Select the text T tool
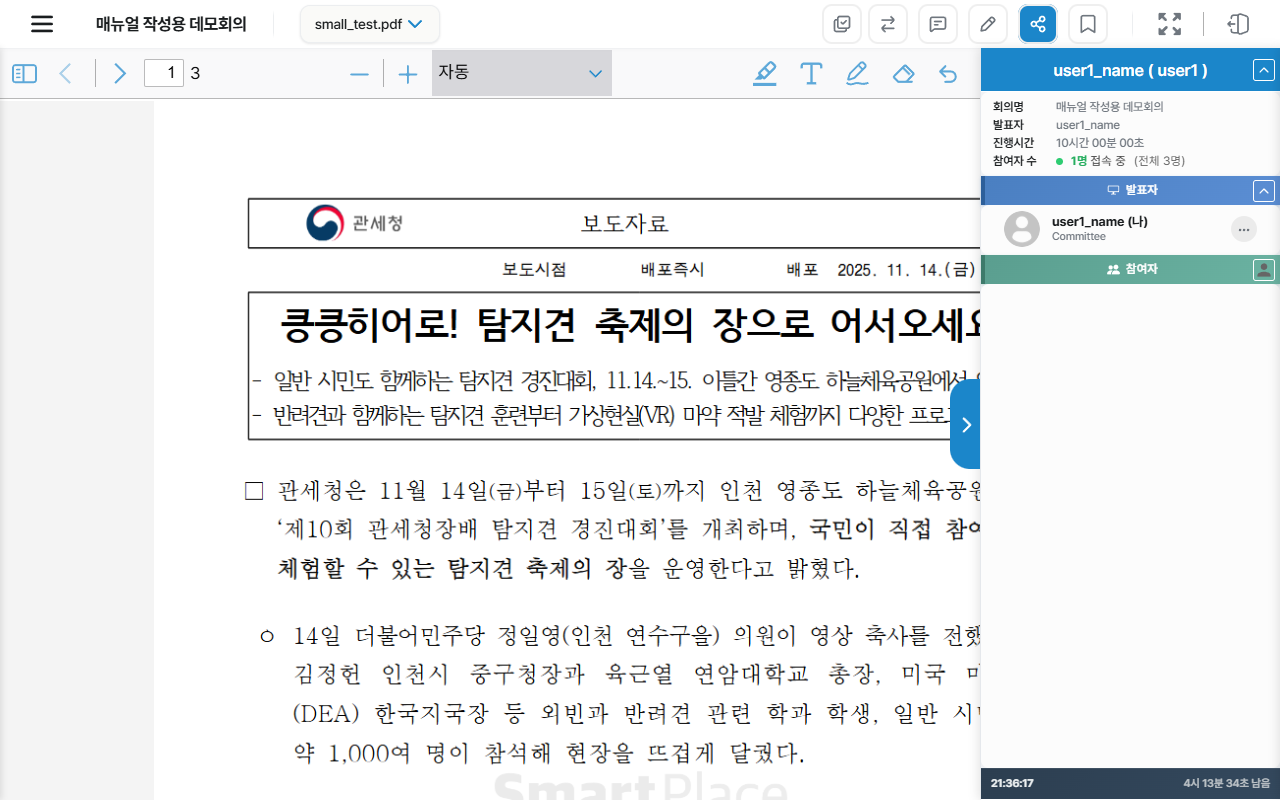This screenshot has width=1280, height=800. [811, 73]
